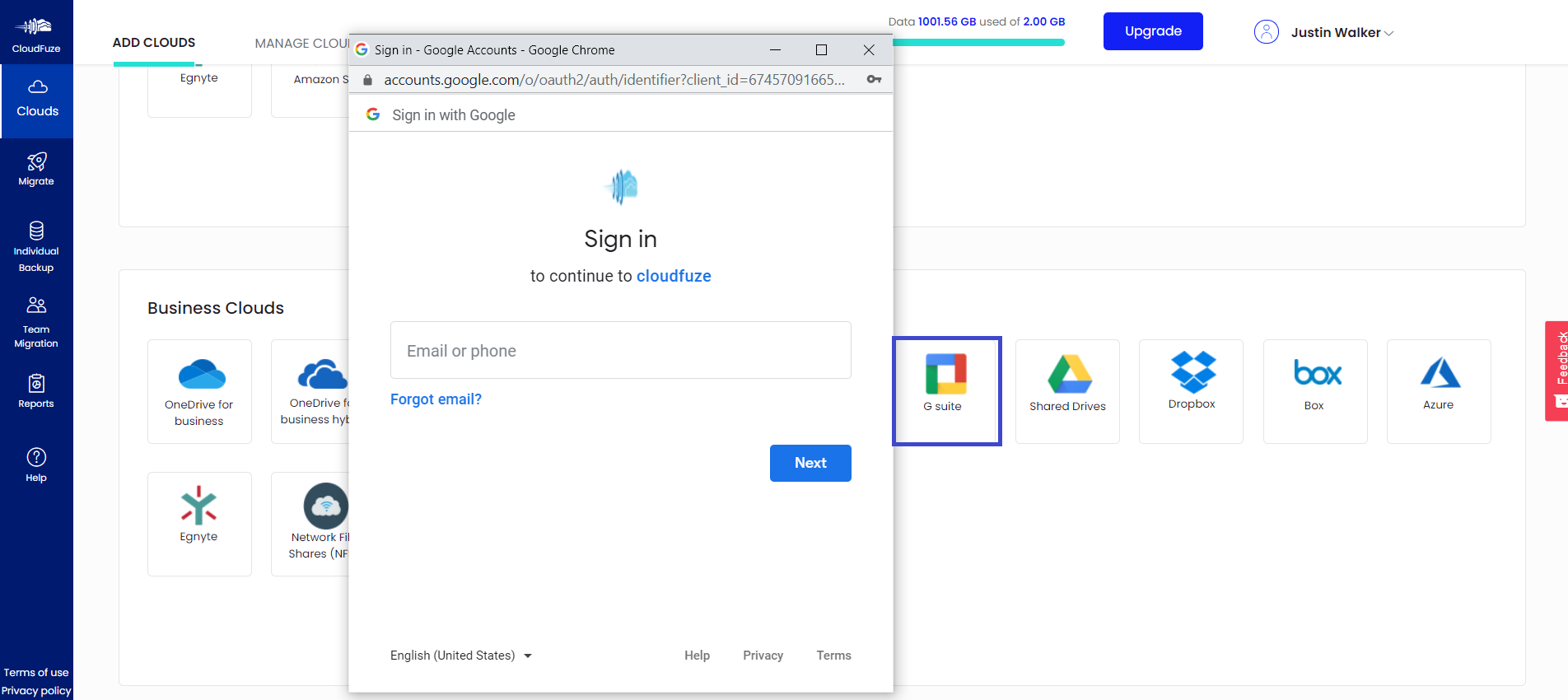
Task: Switch to the ADD CLOUDS tab
Action: click(x=154, y=43)
